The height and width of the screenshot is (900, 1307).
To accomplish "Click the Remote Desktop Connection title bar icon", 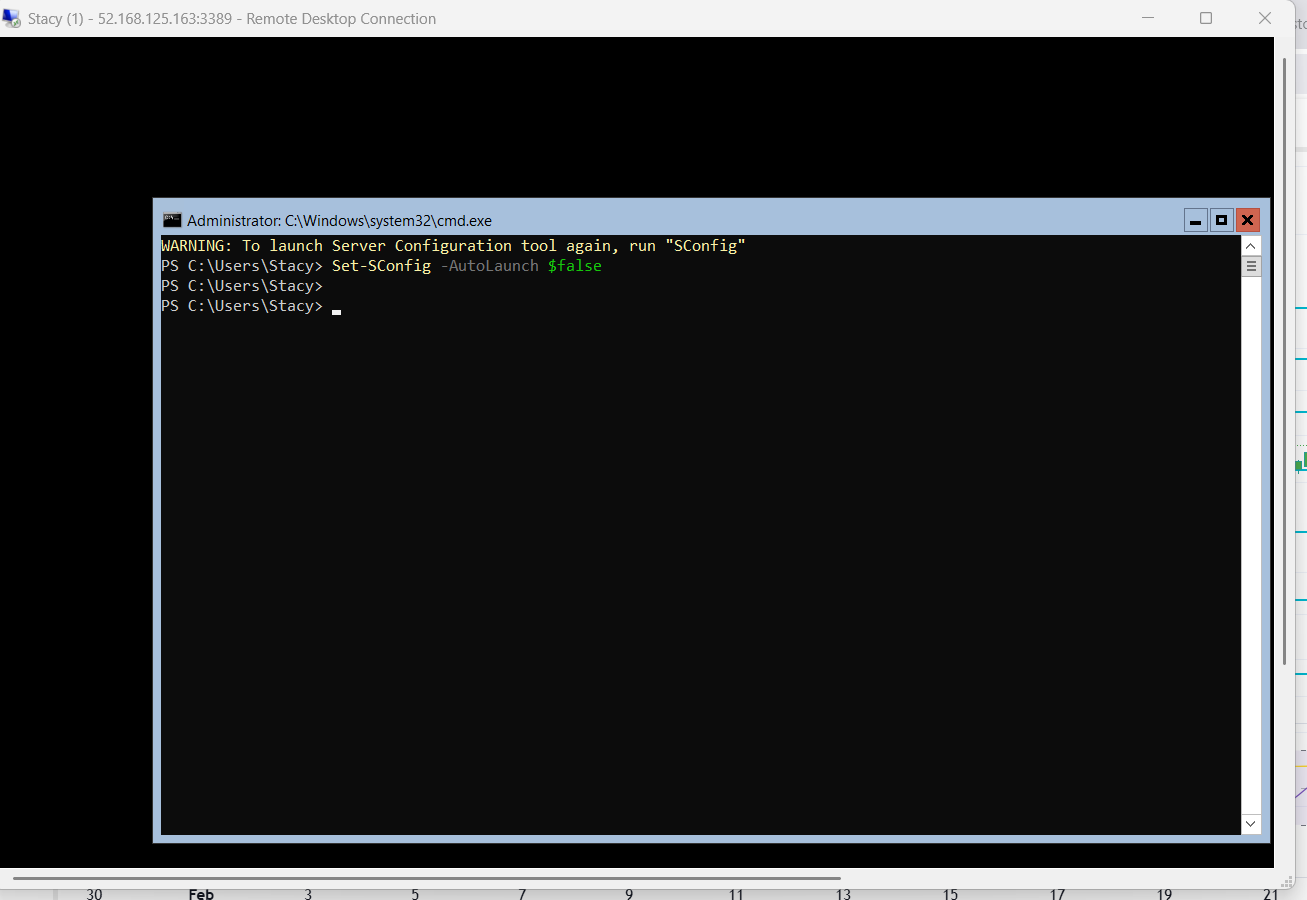I will pos(11,18).
